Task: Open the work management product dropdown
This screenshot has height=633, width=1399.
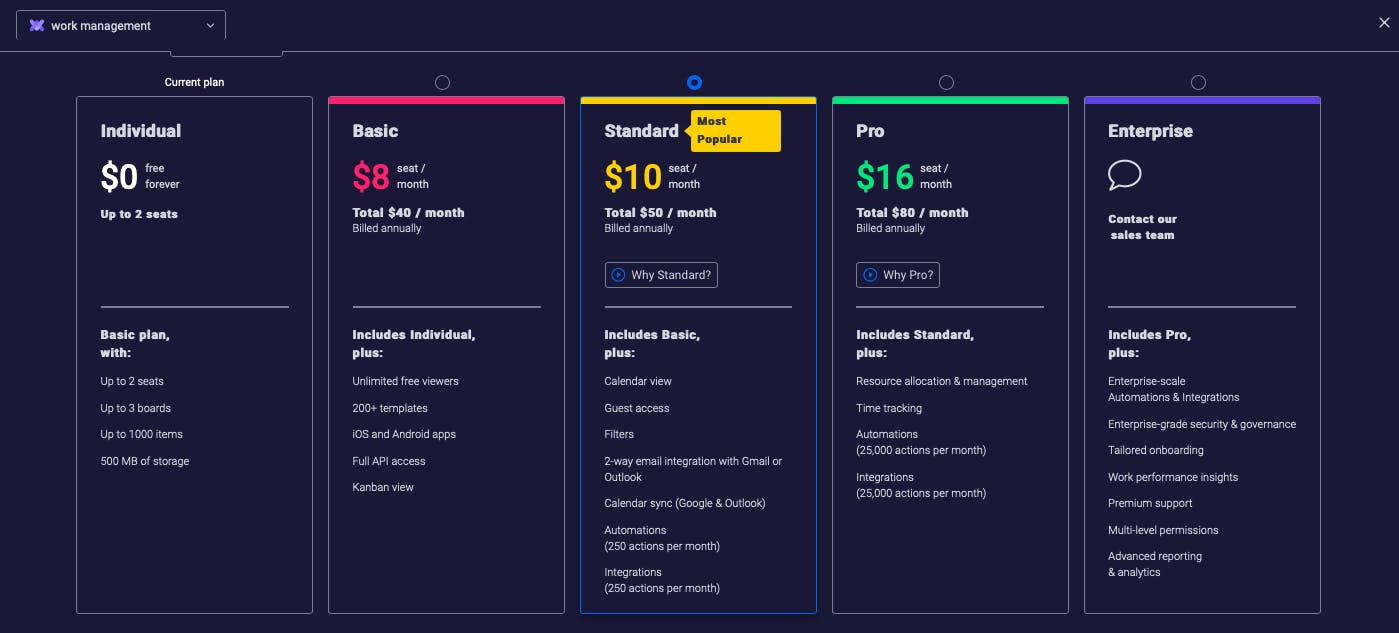Action: pyautogui.click(x=120, y=24)
